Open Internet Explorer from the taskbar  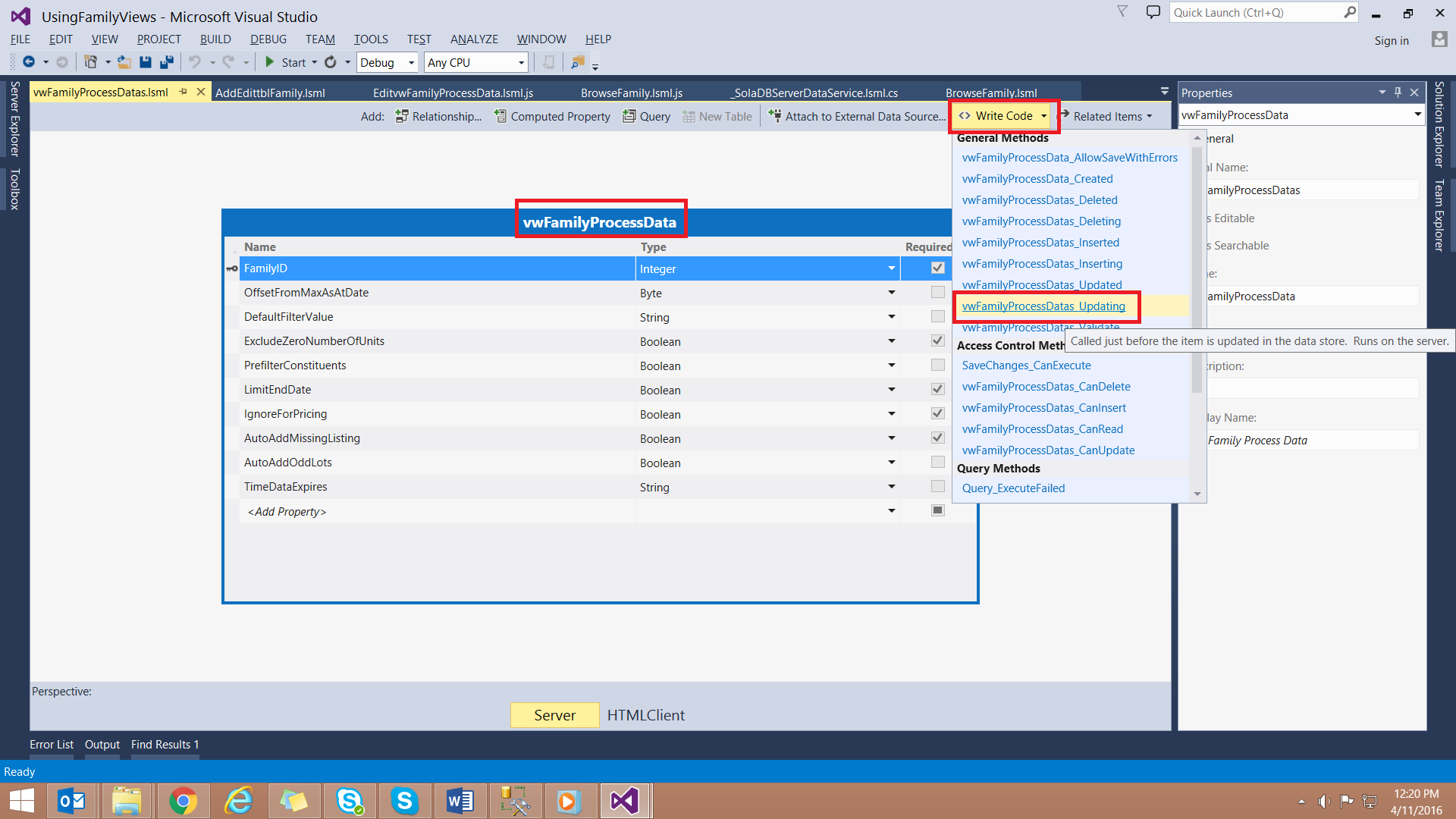238,801
